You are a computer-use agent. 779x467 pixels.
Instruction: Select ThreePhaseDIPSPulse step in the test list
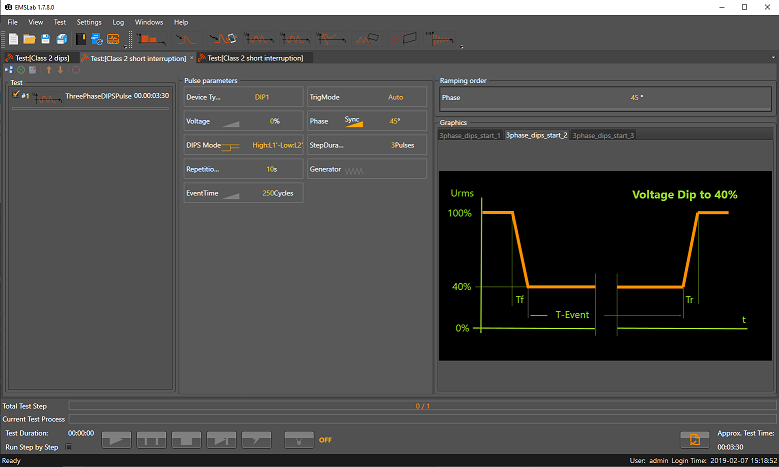pos(90,96)
